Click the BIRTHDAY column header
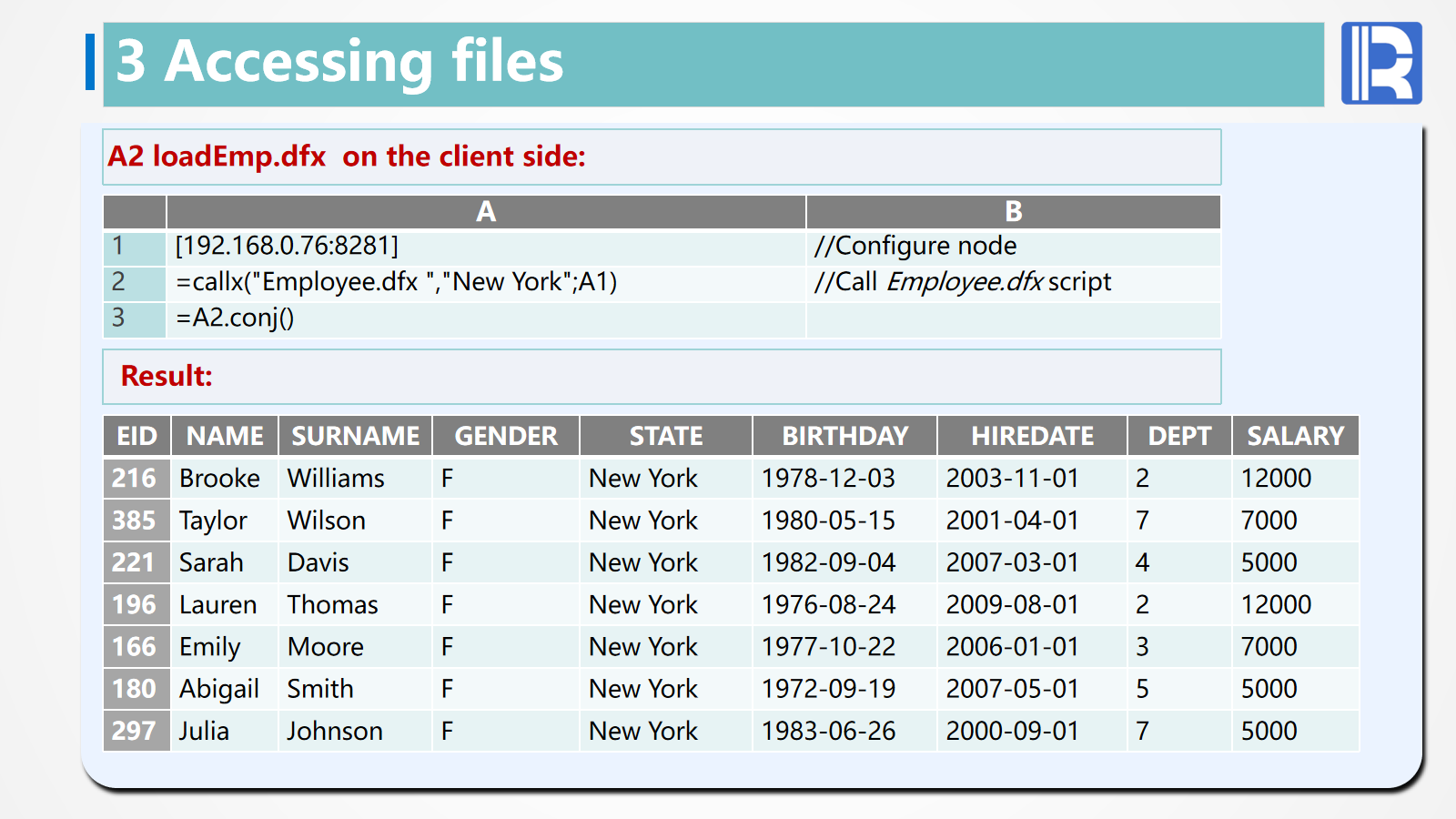 pyautogui.click(x=844, y=436)
